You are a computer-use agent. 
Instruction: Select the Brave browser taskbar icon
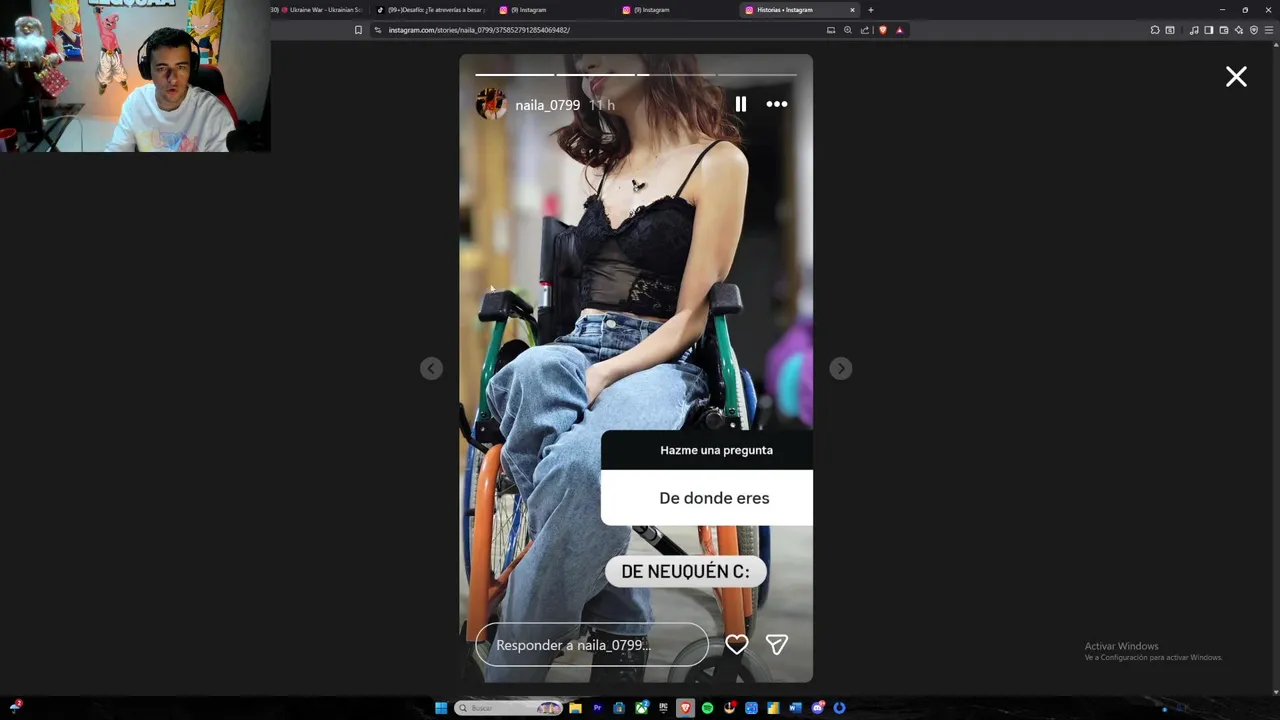(x=685, y=708)
